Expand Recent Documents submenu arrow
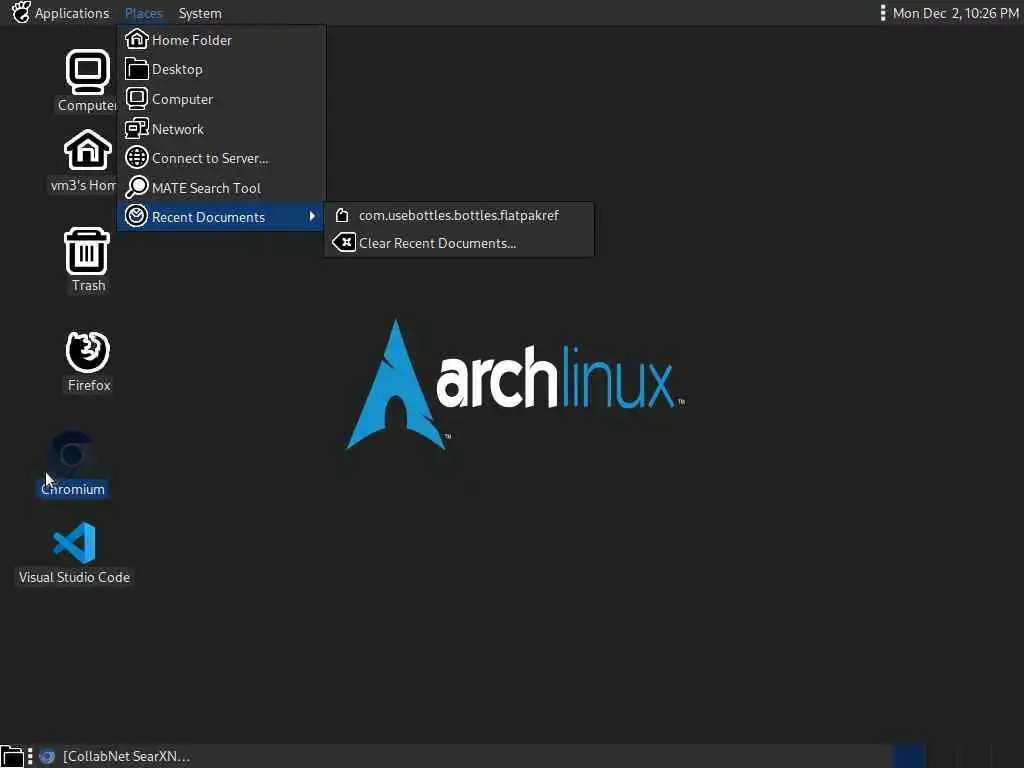Screen dimensions: 1024x768 [x=312, y=216]
